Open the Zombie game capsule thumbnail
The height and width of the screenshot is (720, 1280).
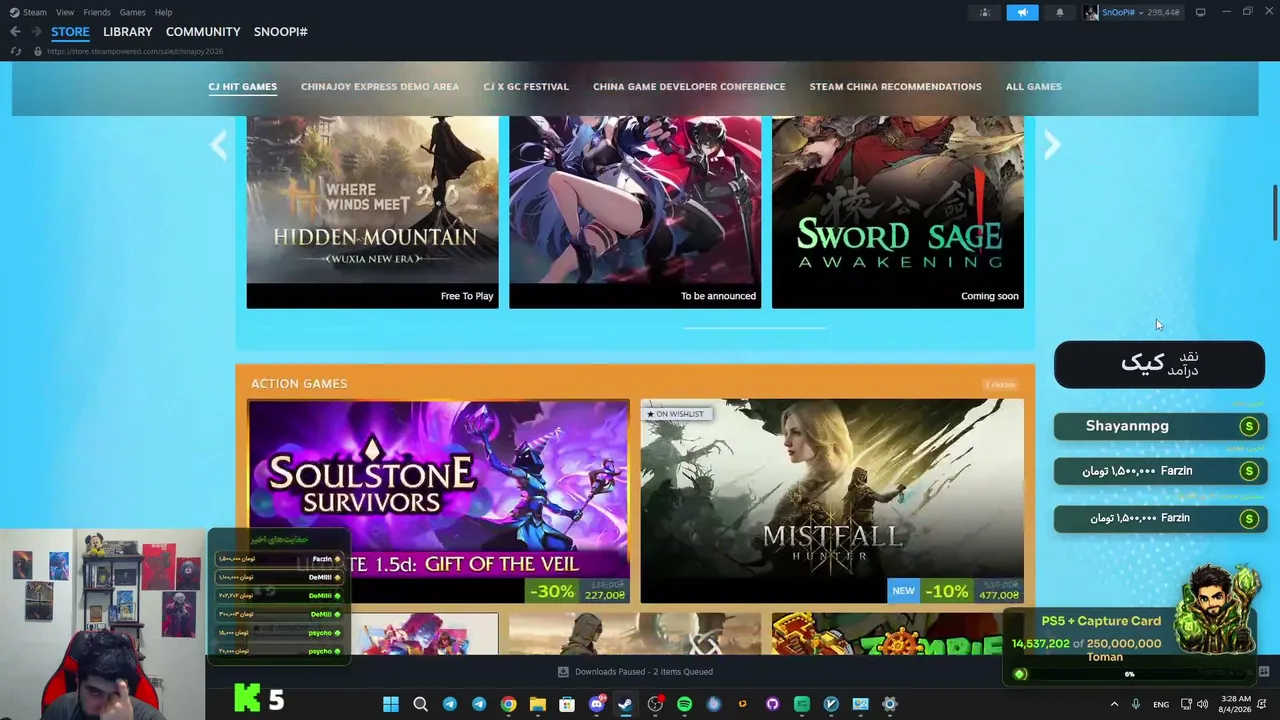(898, 635)
